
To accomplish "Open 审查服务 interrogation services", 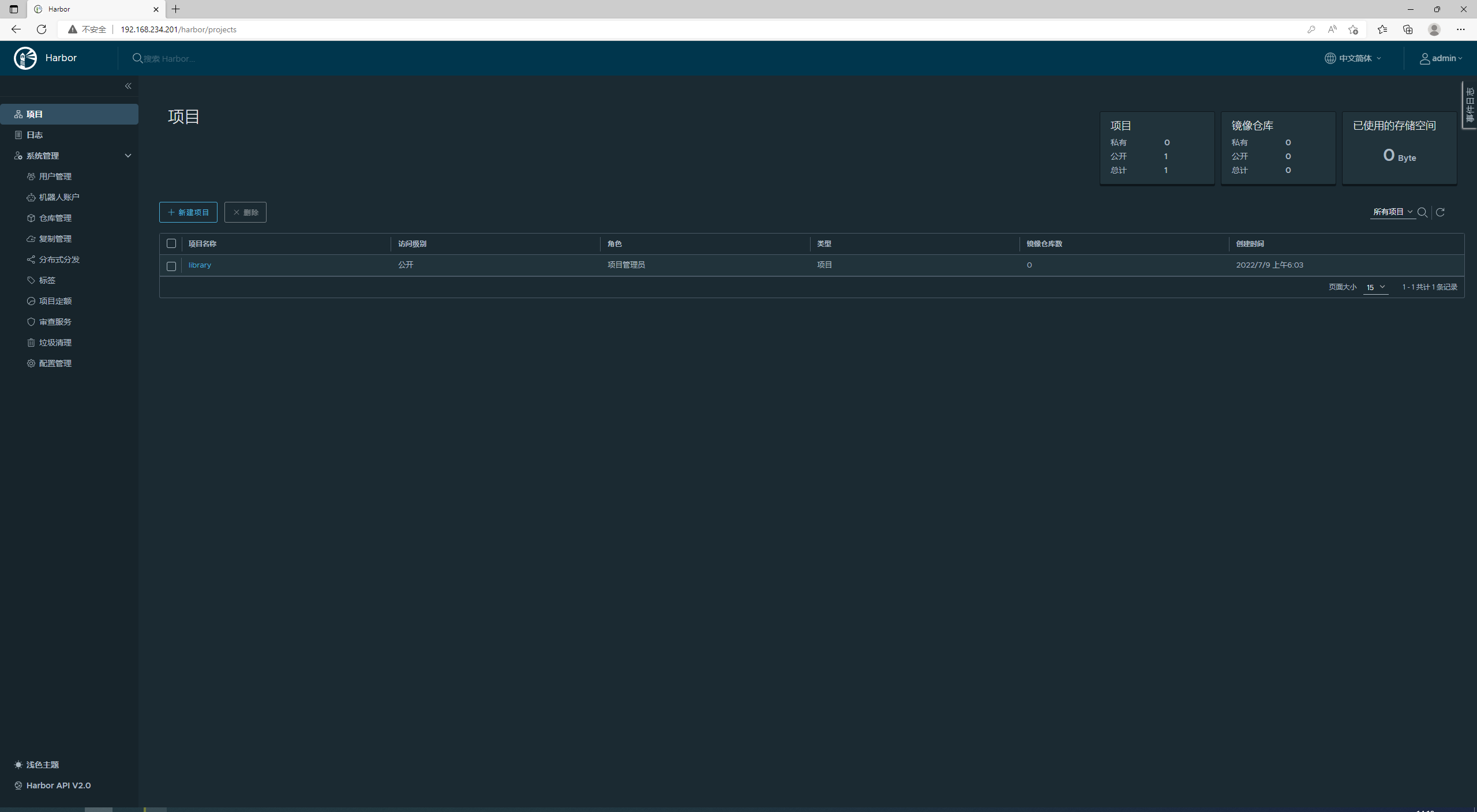I will tap(55, 322).
